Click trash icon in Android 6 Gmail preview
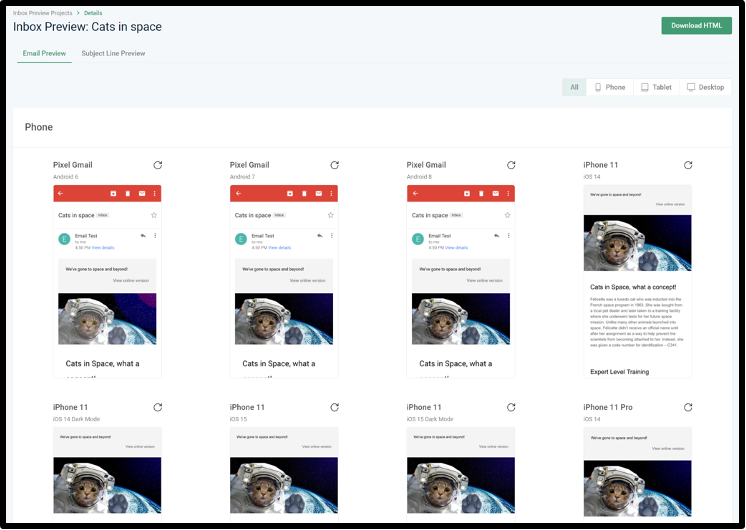The width and height of the screenshot is (746, 530). [128, 193]
